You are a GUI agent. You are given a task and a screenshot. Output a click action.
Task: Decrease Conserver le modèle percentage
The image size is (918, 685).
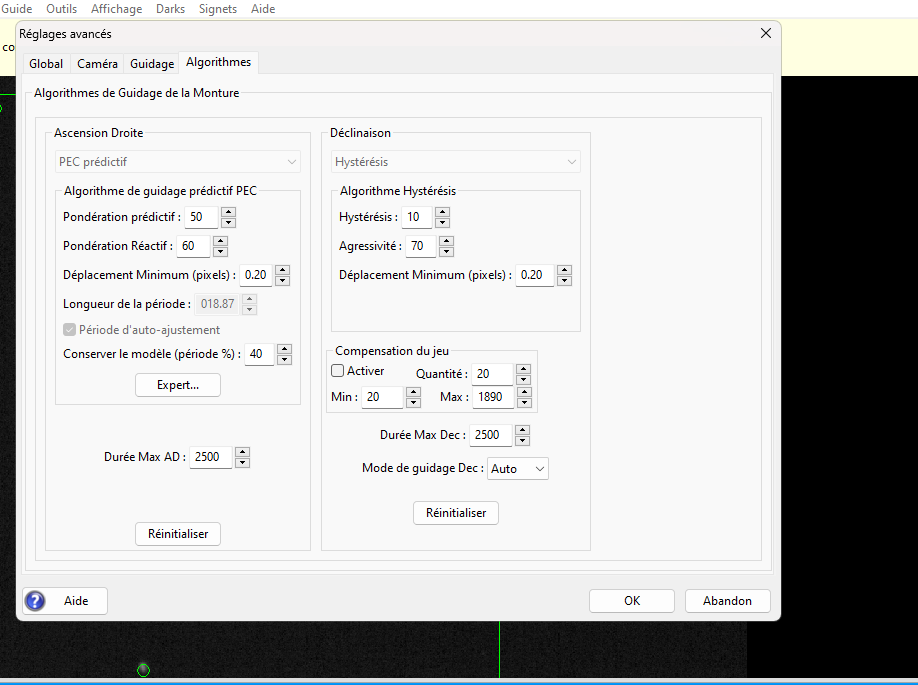pyautogui.click(x=285, y=359)
